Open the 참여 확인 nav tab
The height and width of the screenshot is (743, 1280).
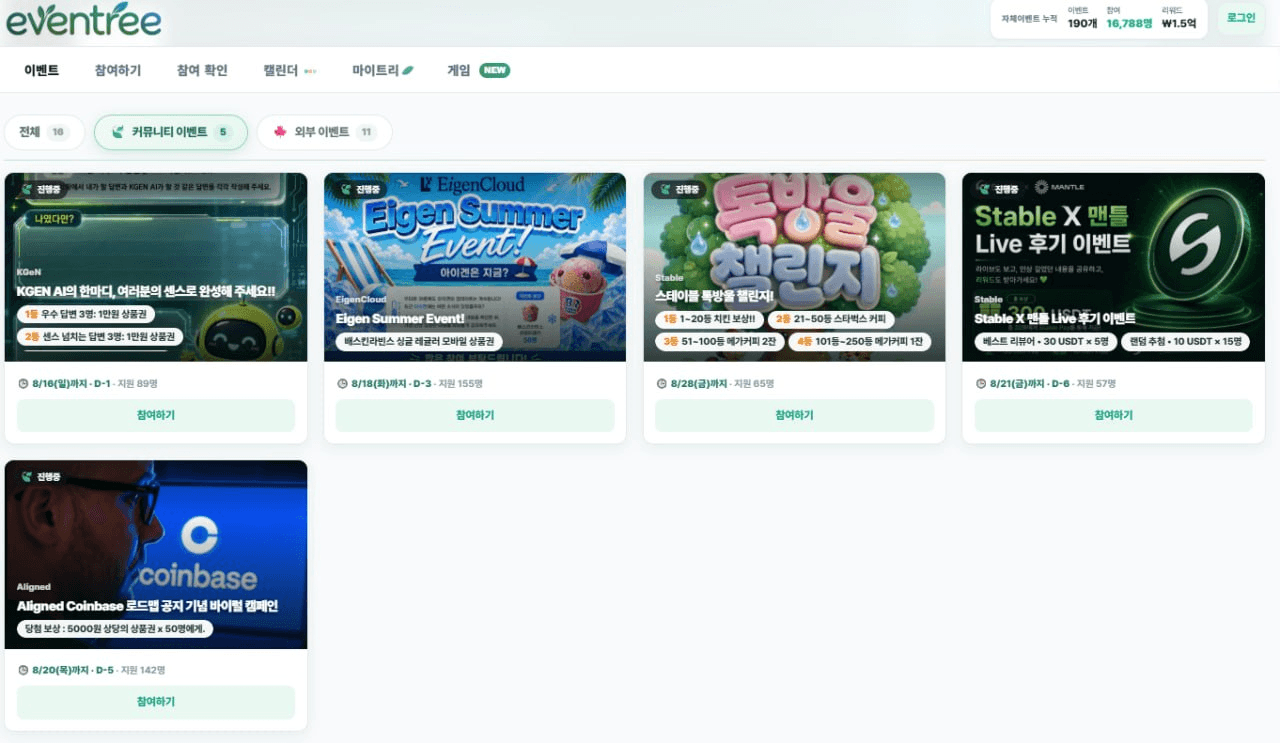[202, 71]
